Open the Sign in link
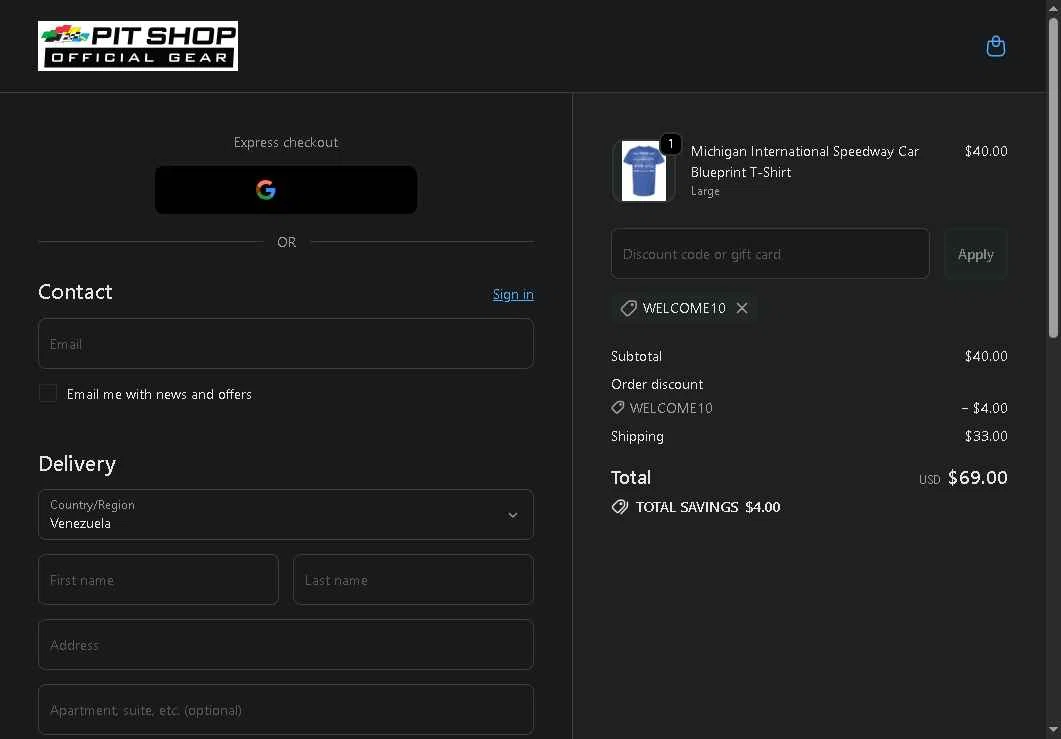Viewport: 1061px width, 739px height. (x=513, y=294)
